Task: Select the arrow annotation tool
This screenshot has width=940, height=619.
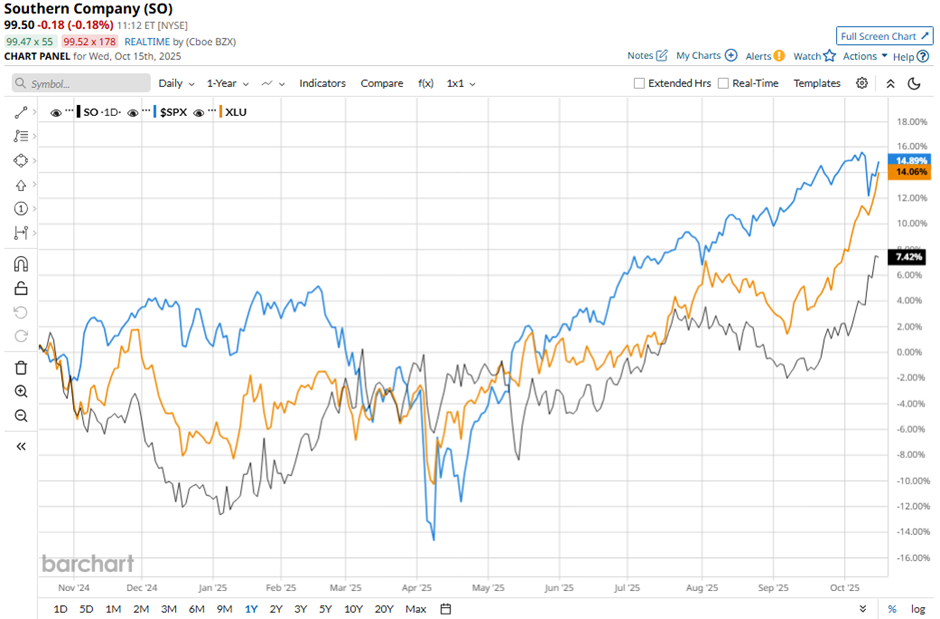Action: point(21,185)
